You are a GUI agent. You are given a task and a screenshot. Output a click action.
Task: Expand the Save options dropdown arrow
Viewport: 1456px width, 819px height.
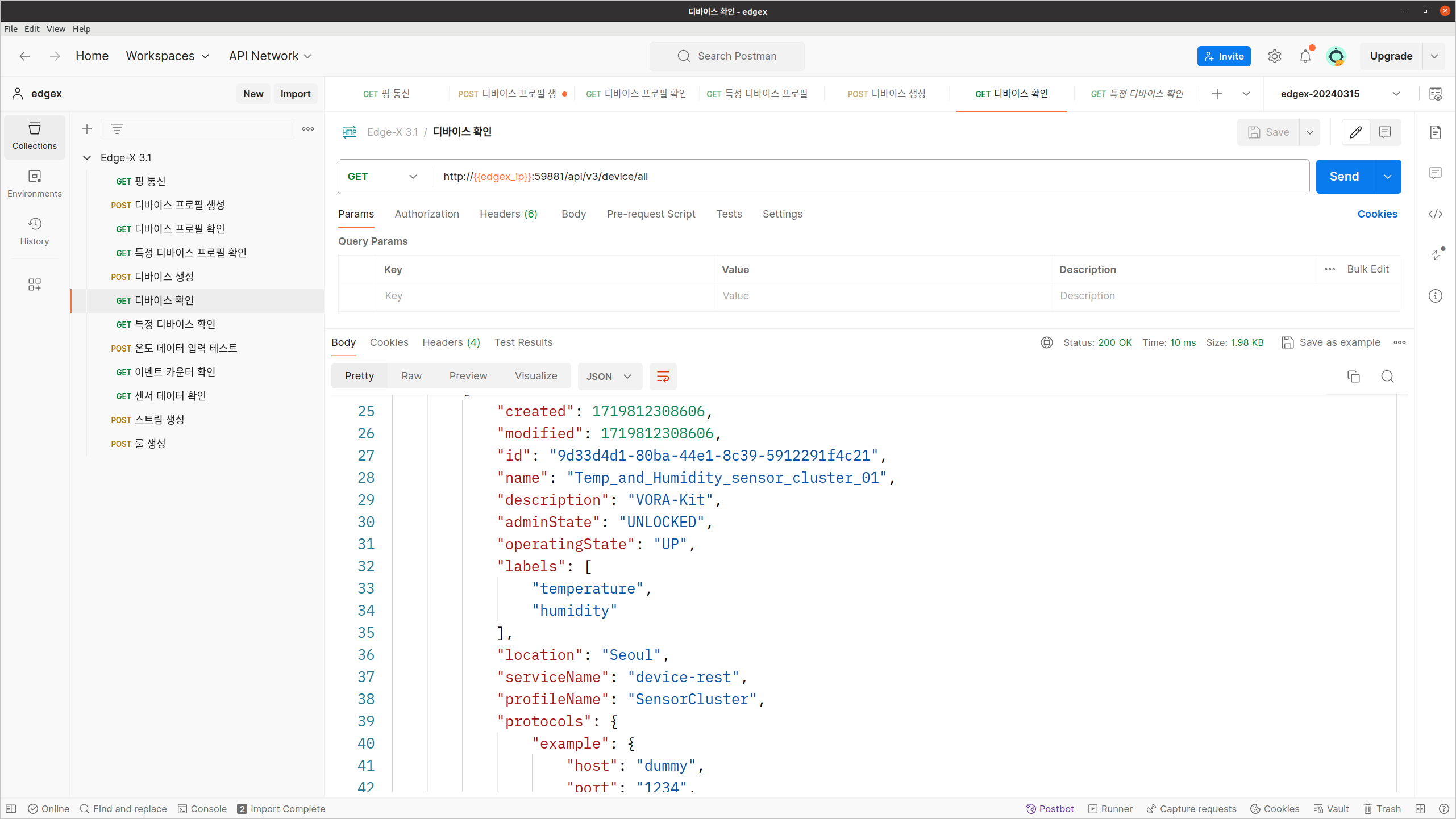coord(1310,132)
